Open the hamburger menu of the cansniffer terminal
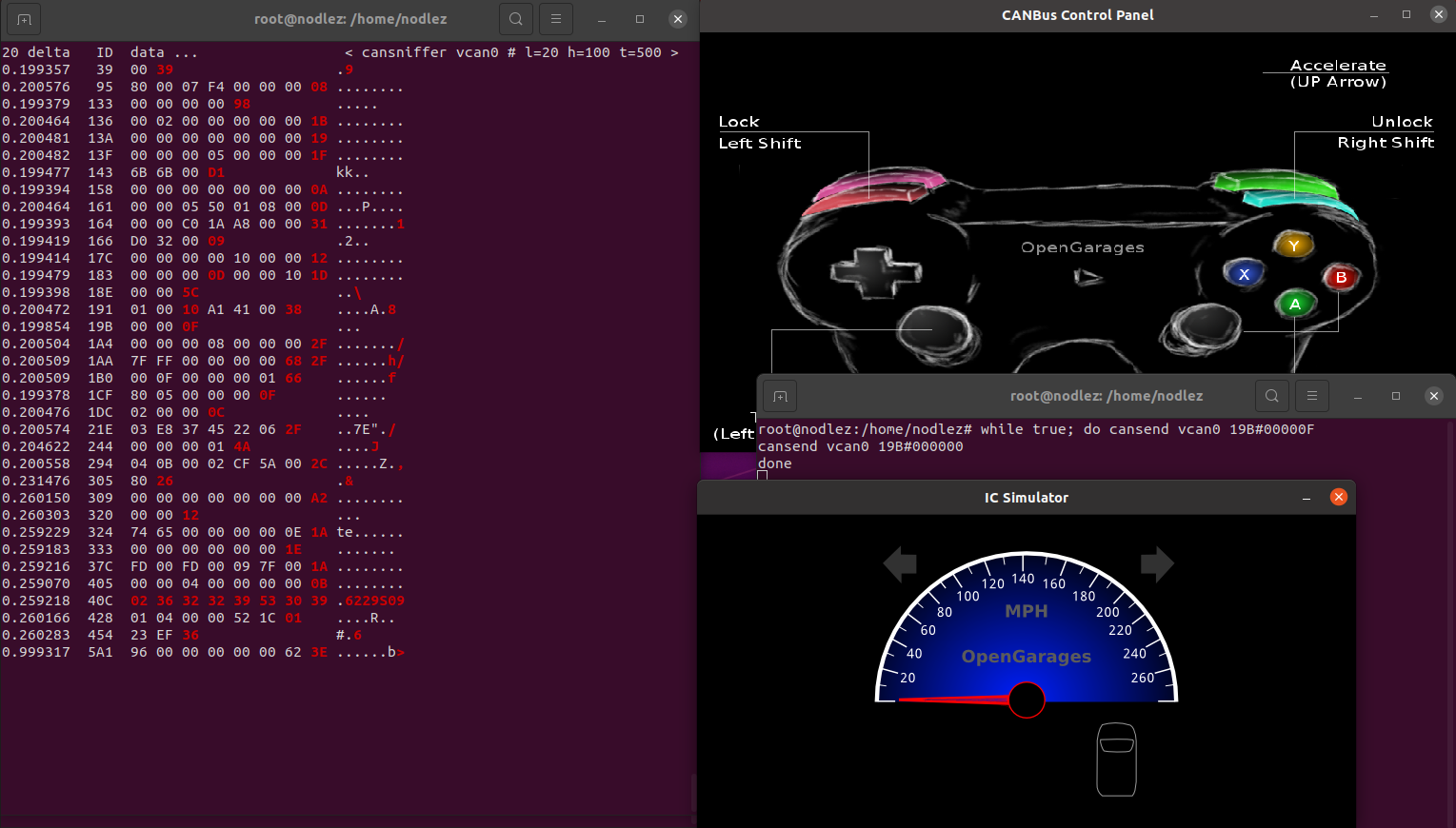The height and width of the screenshot is (828, 1456). click(555, 18)
